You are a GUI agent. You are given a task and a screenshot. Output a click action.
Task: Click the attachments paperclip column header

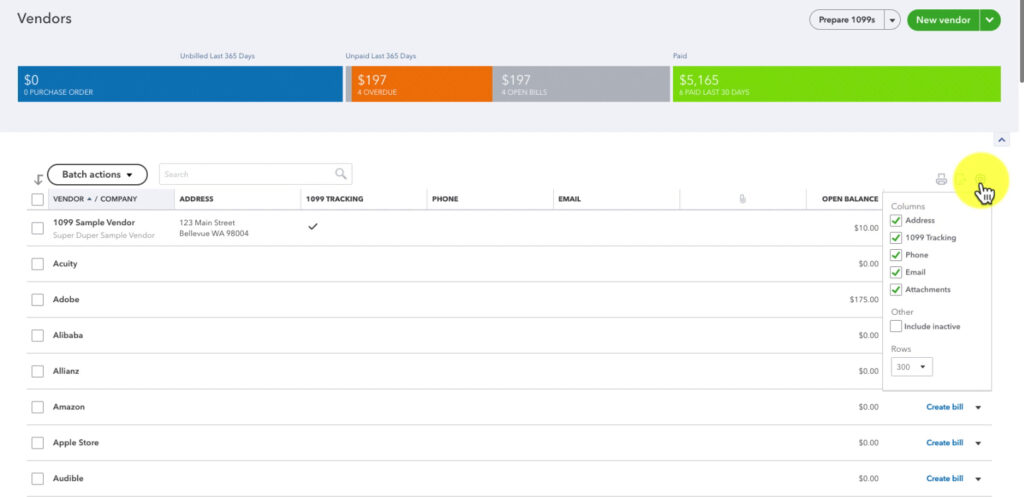pos(743,199)
